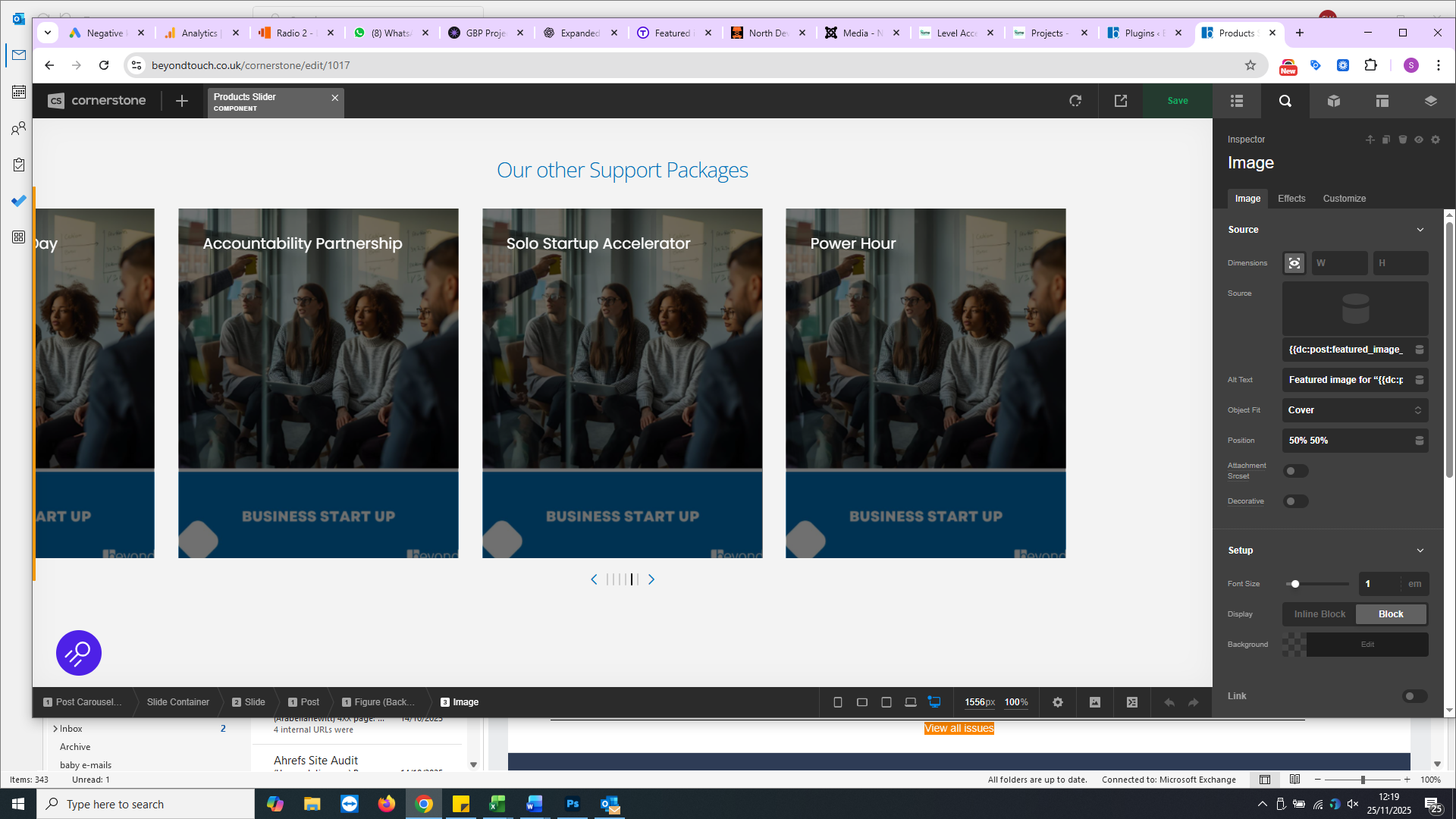The height and width of the screenshot is (819, 1456).
Task: Click the Font Size slider handle
Action: coord(1295,584)
